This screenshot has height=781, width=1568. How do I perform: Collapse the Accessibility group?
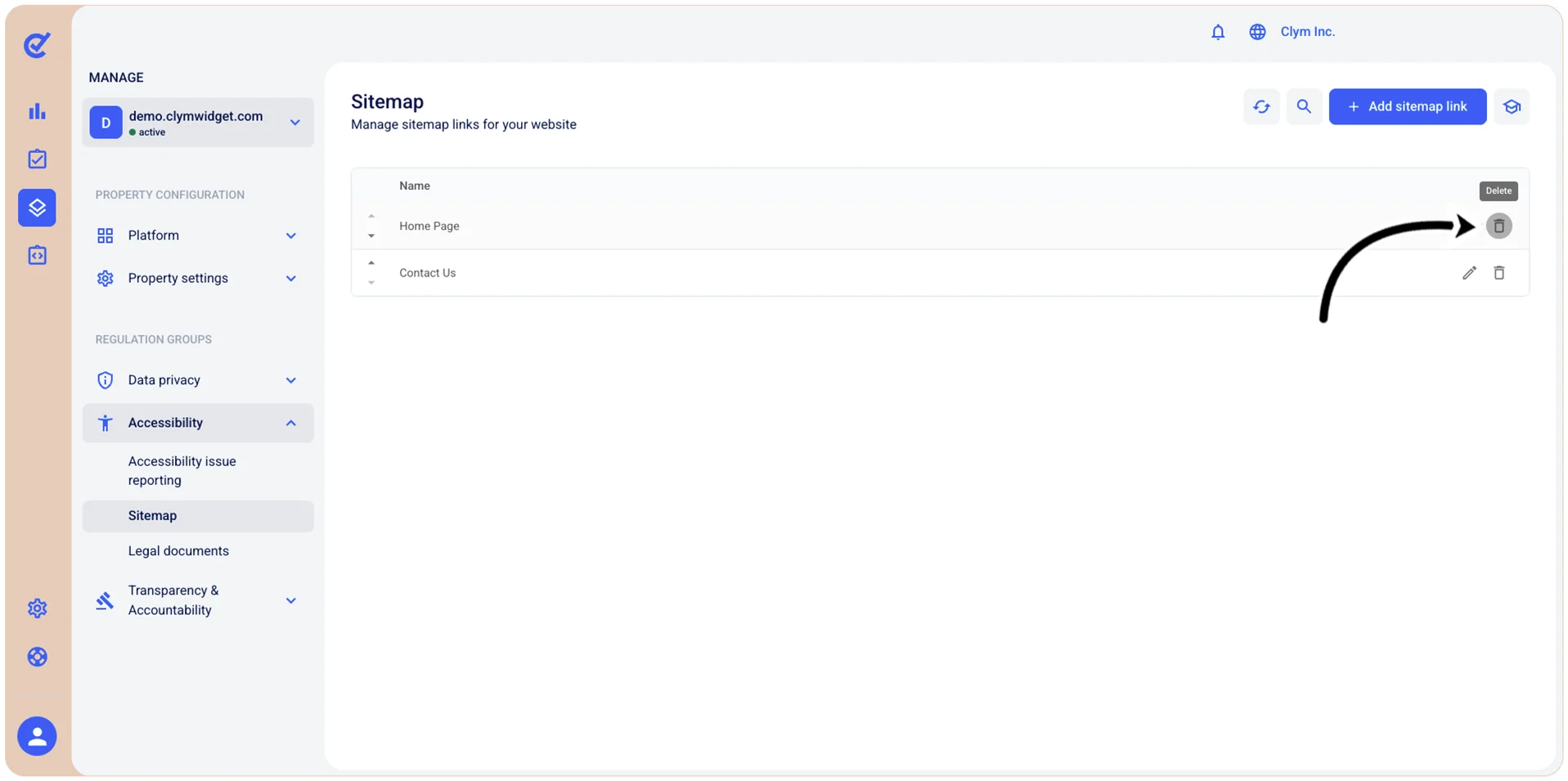198,423
